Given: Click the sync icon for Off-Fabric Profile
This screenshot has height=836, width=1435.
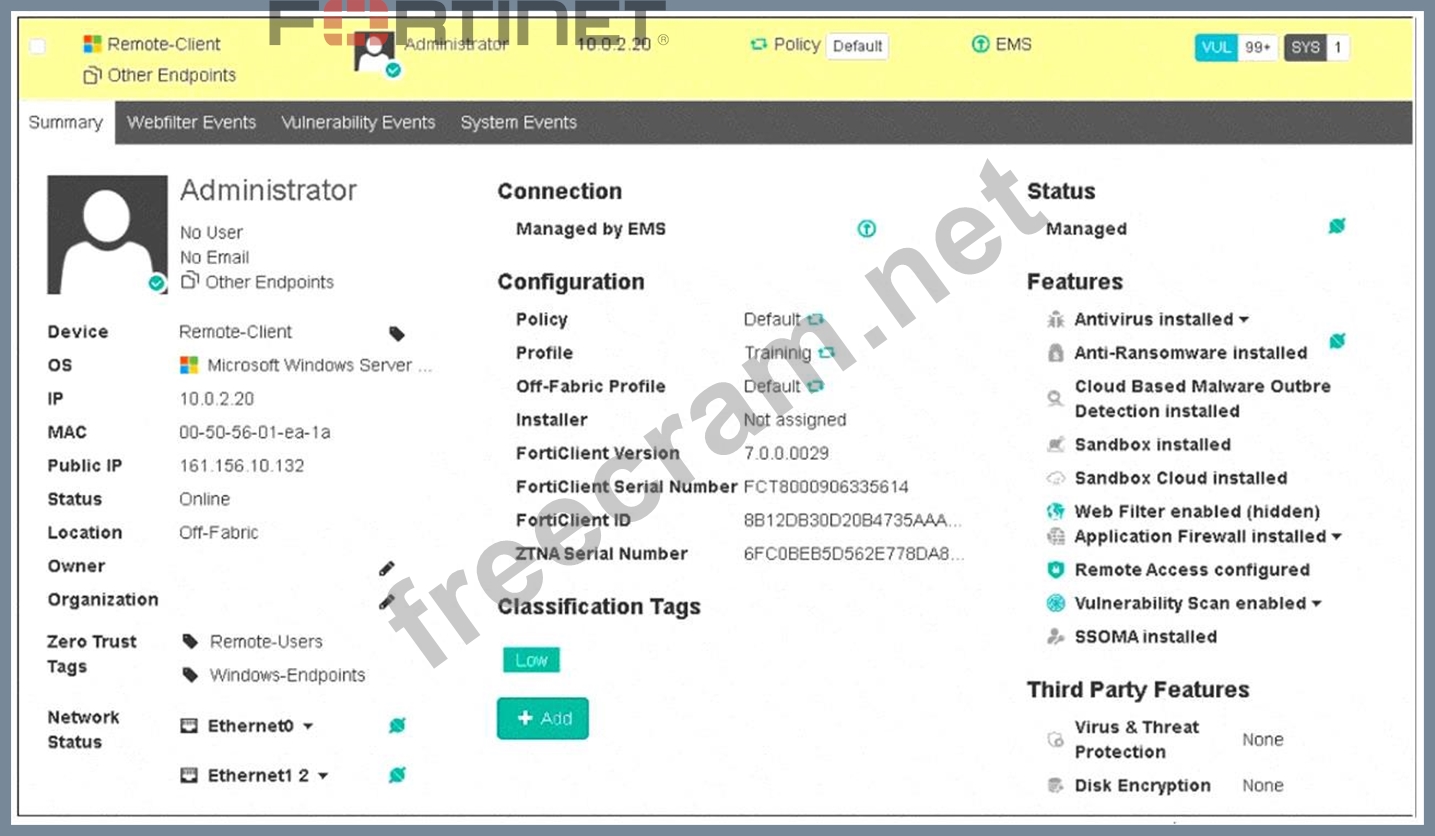Looking at the screenshot, I should pos(816,387).
